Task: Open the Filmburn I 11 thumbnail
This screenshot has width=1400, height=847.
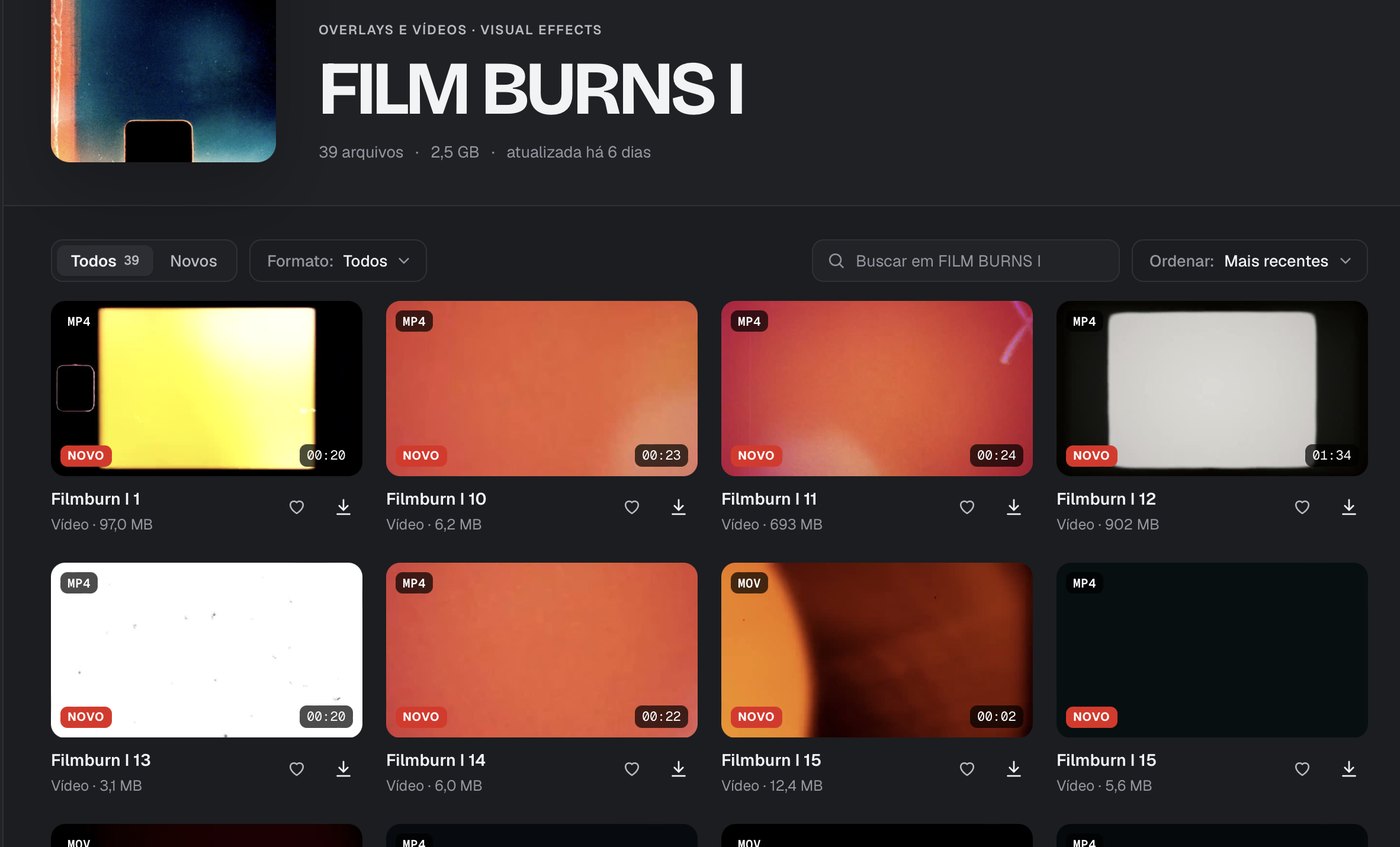Action: click(876, 388)
